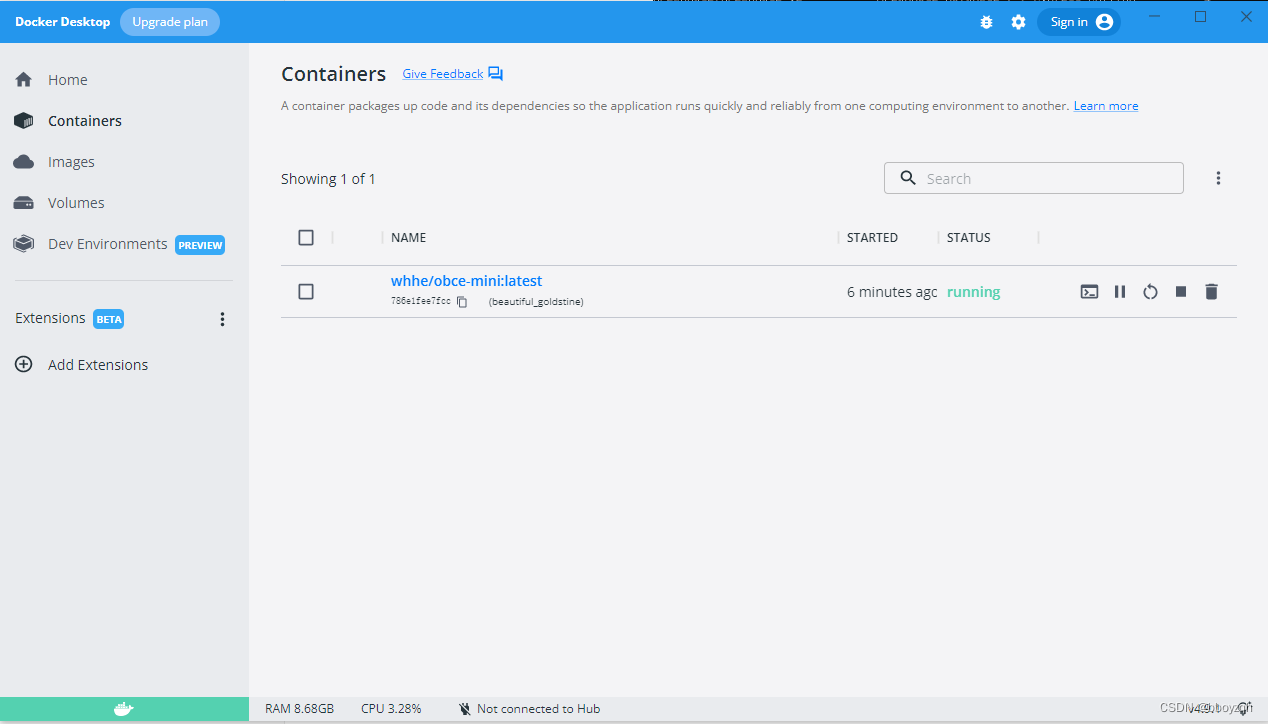The width and height of the screenshot is (1268, 724).
Task: Click the PREVIEW badge beside Dev Environments
Action: click(200, 245)
